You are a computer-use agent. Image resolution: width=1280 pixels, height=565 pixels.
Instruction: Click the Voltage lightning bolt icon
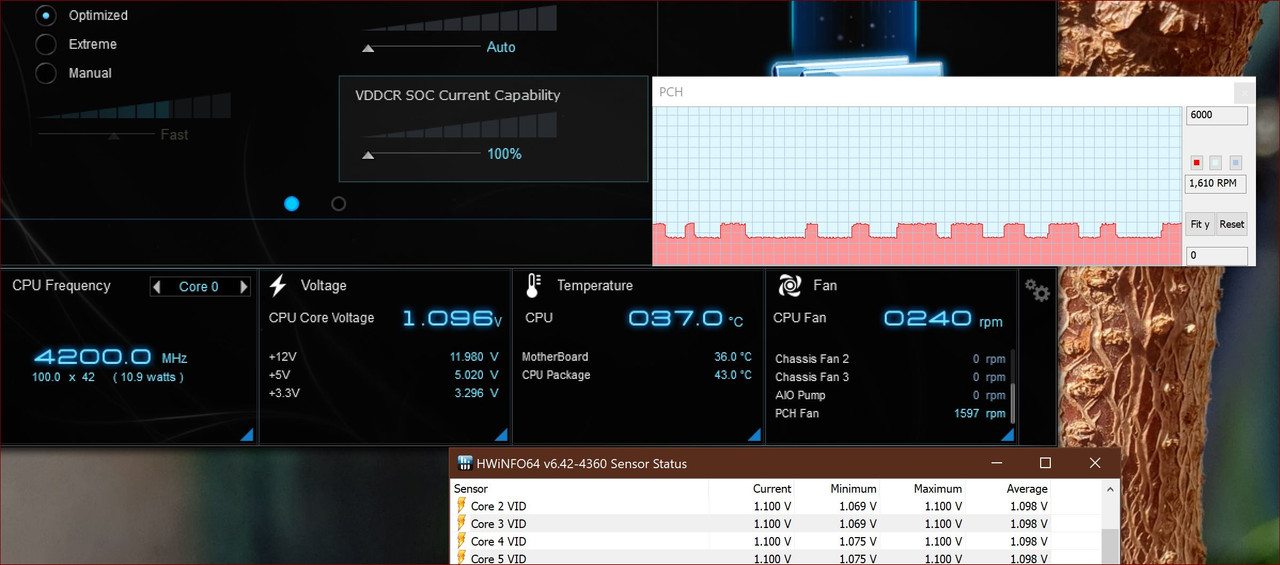click(x=279, y=285)
